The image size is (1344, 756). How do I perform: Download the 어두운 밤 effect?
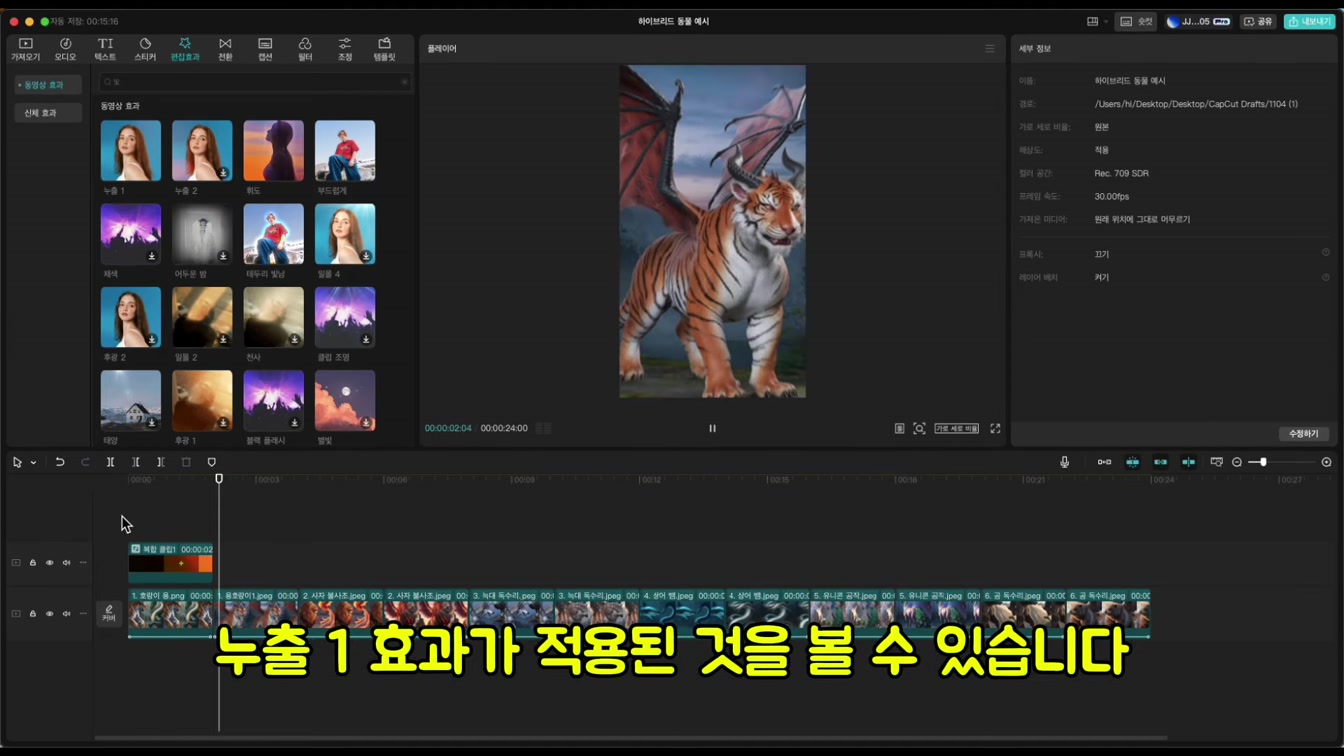(223, 256)
